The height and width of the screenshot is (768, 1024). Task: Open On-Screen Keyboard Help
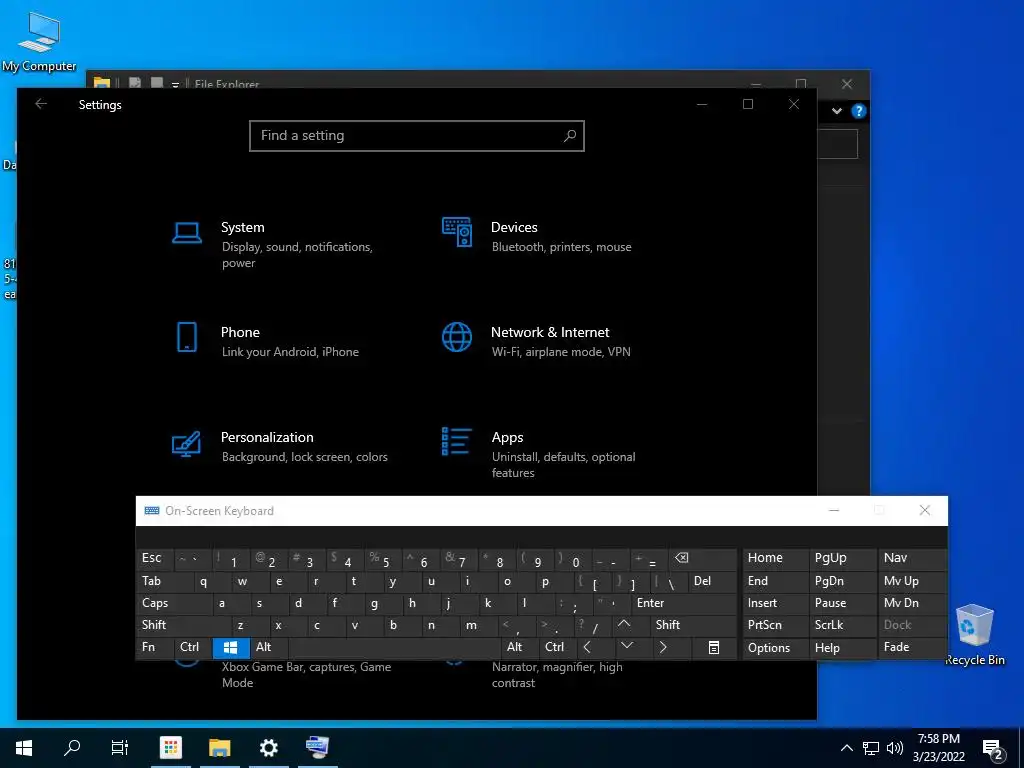pos(842,647)
